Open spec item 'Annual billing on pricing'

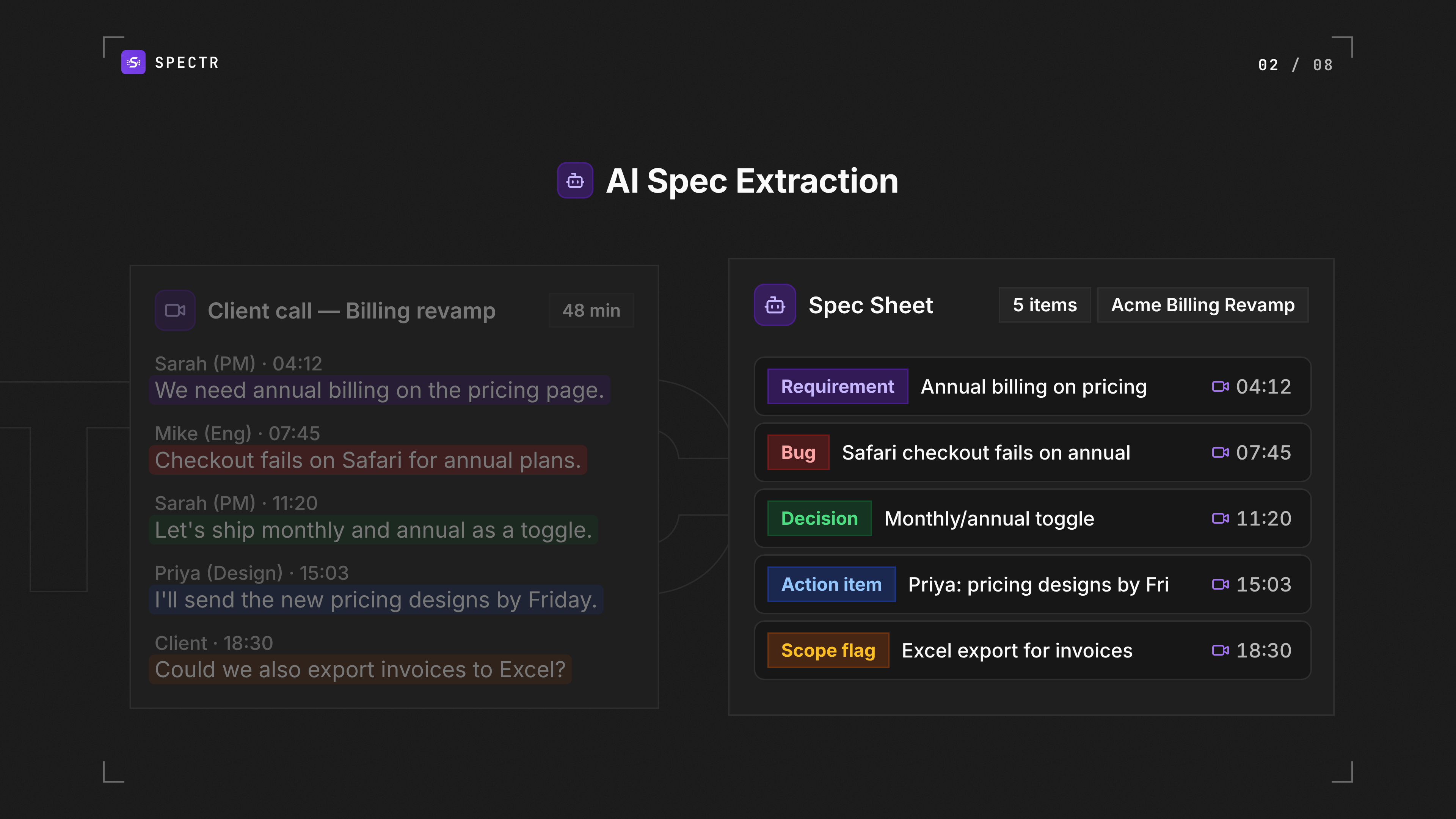point(1032,387)
